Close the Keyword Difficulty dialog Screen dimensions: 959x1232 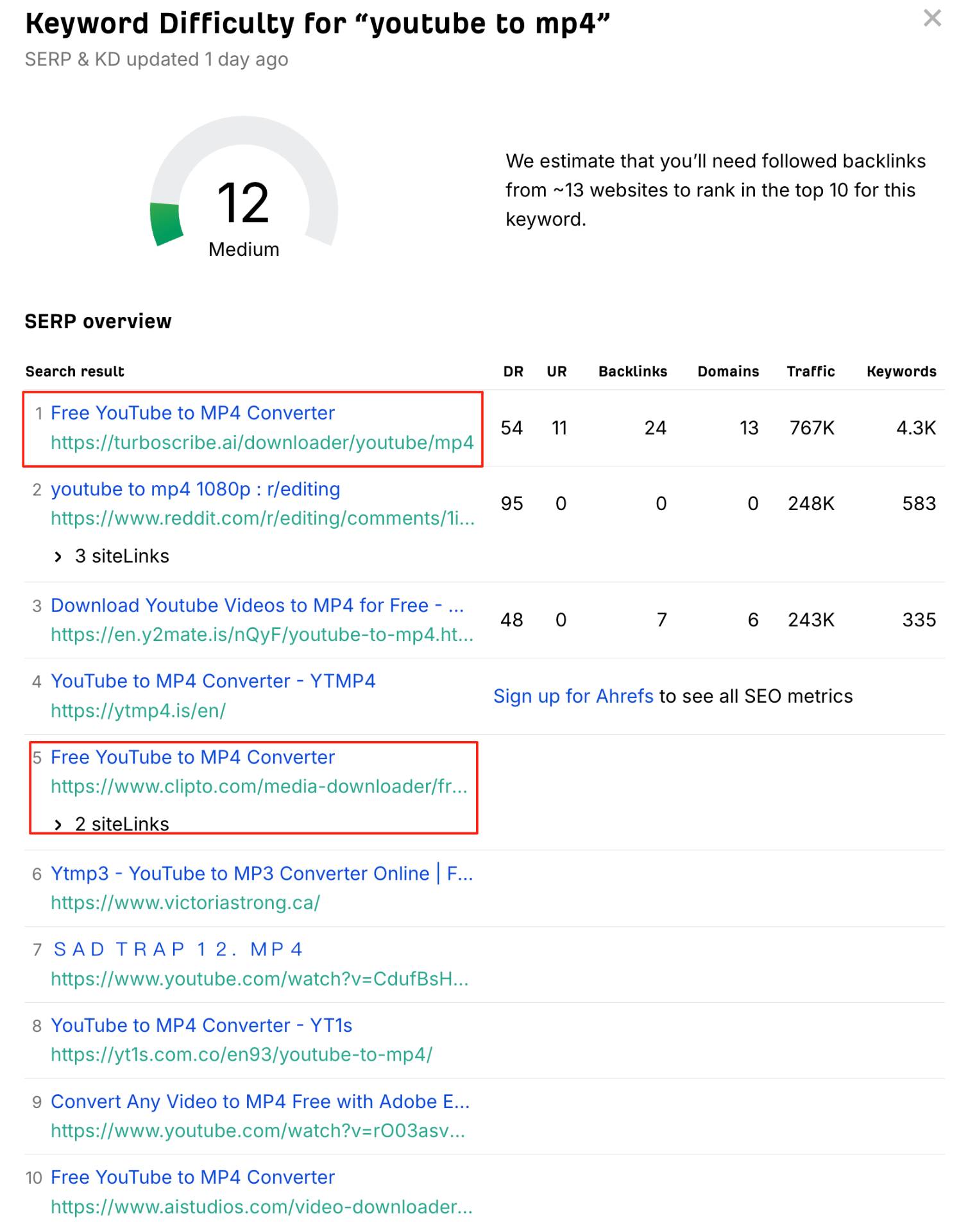931,18
